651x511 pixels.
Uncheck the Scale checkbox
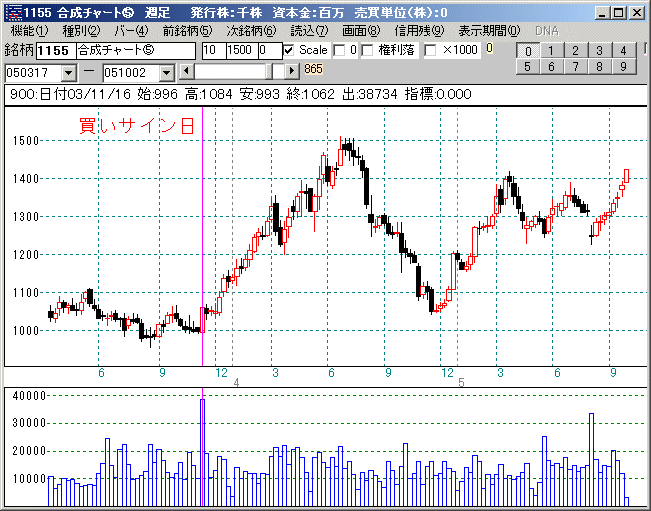point(289,51)
